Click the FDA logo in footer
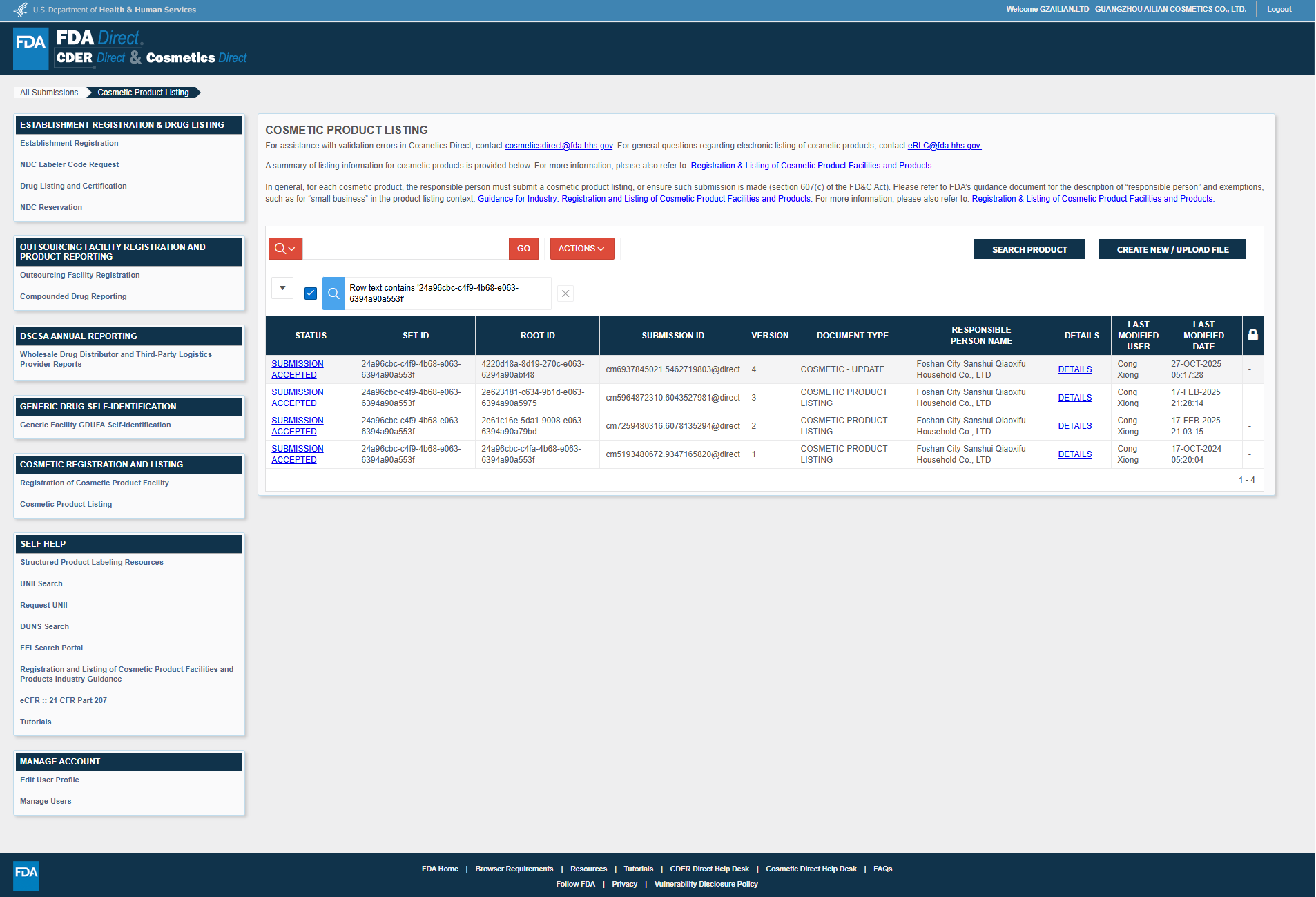The width and height of the screenshot is (1316, 897). click(x=26, y=875)
